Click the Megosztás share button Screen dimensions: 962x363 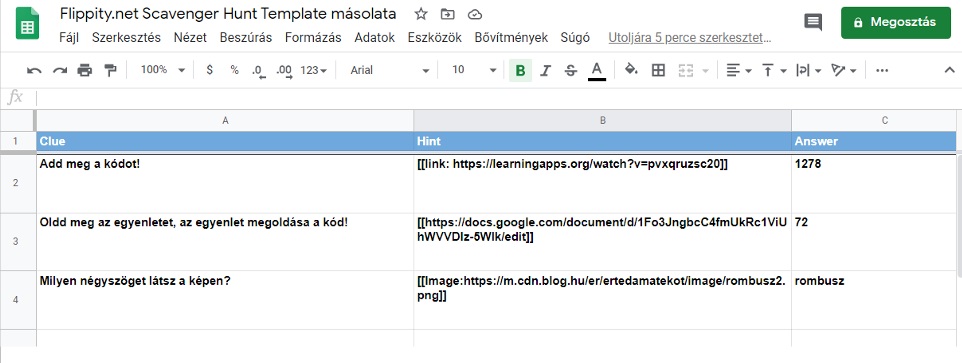[x=896, y=23]
